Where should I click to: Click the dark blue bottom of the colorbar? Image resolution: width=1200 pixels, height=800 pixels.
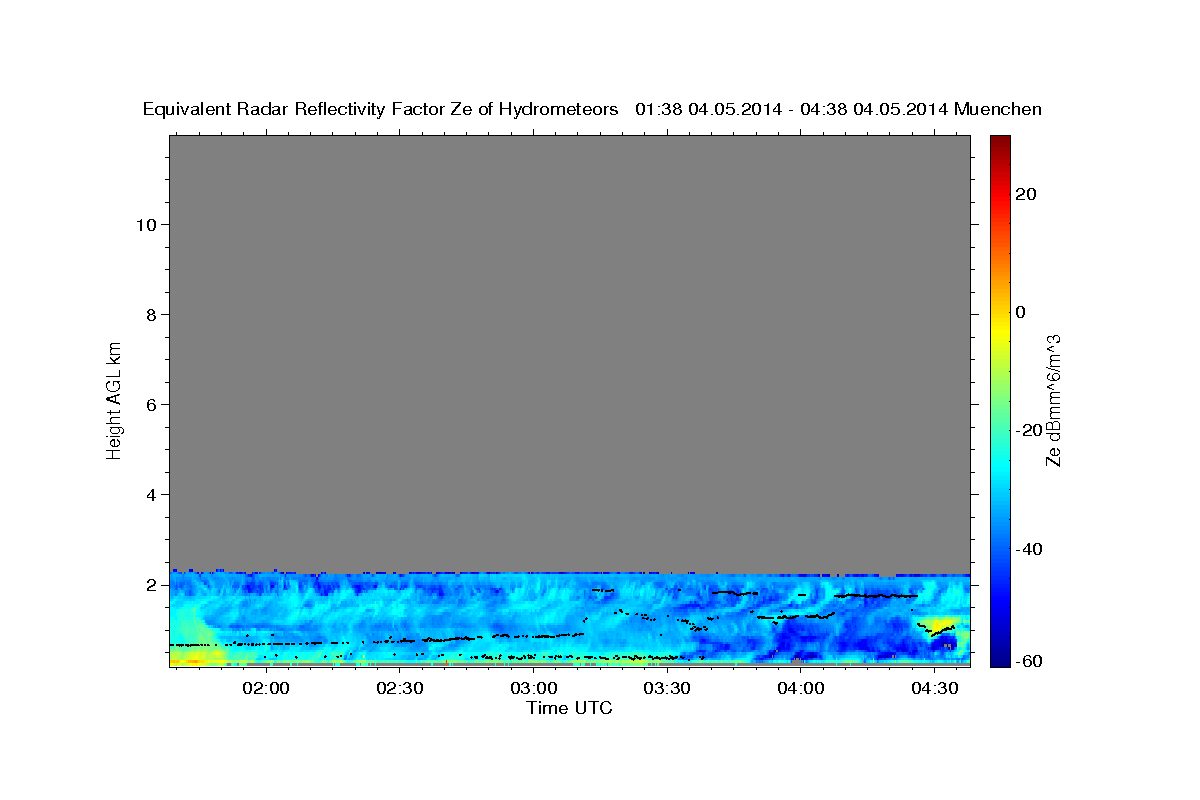tap(999, 658)
